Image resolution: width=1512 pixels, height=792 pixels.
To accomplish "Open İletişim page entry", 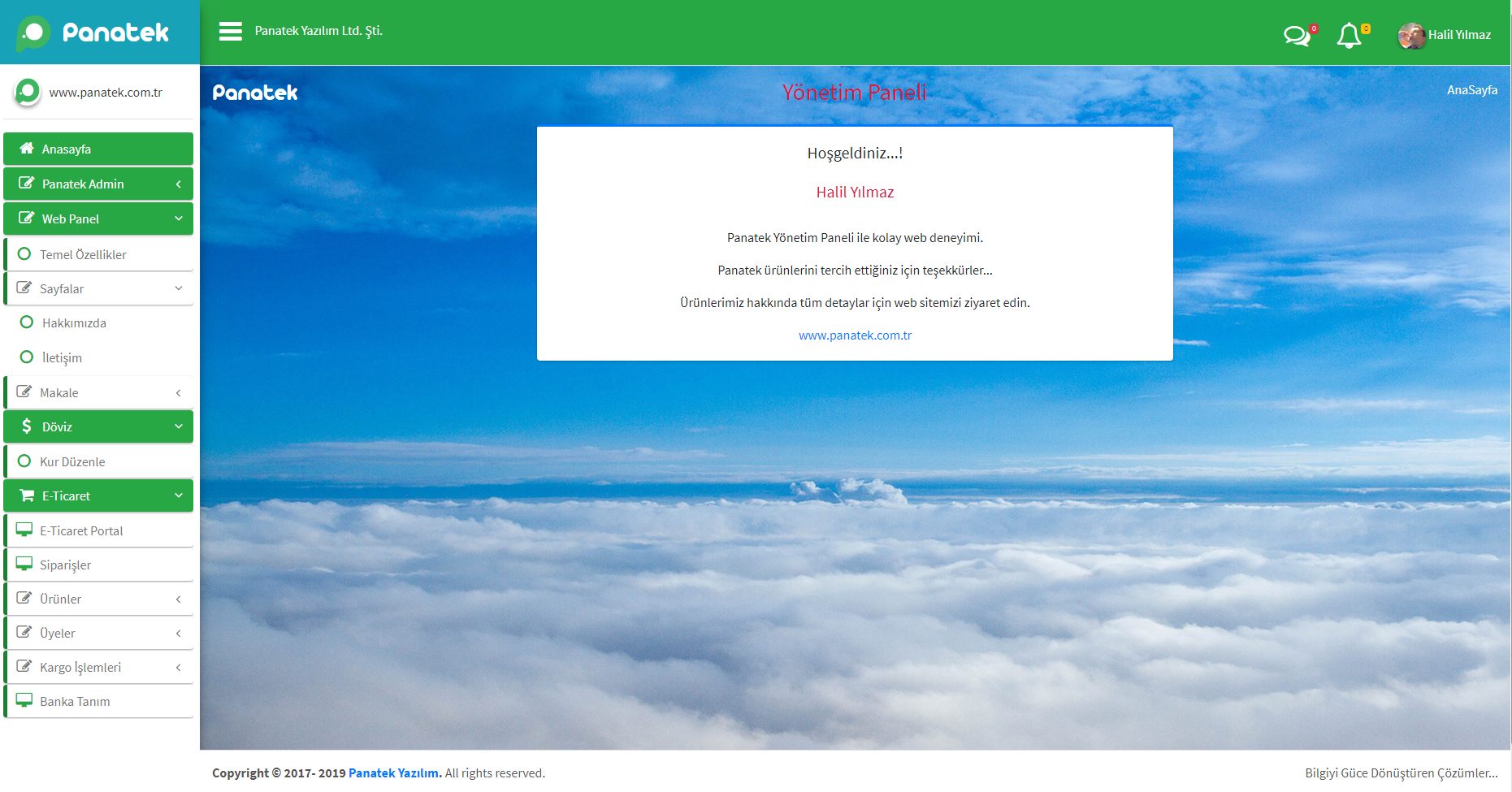I will click(98, 357).
